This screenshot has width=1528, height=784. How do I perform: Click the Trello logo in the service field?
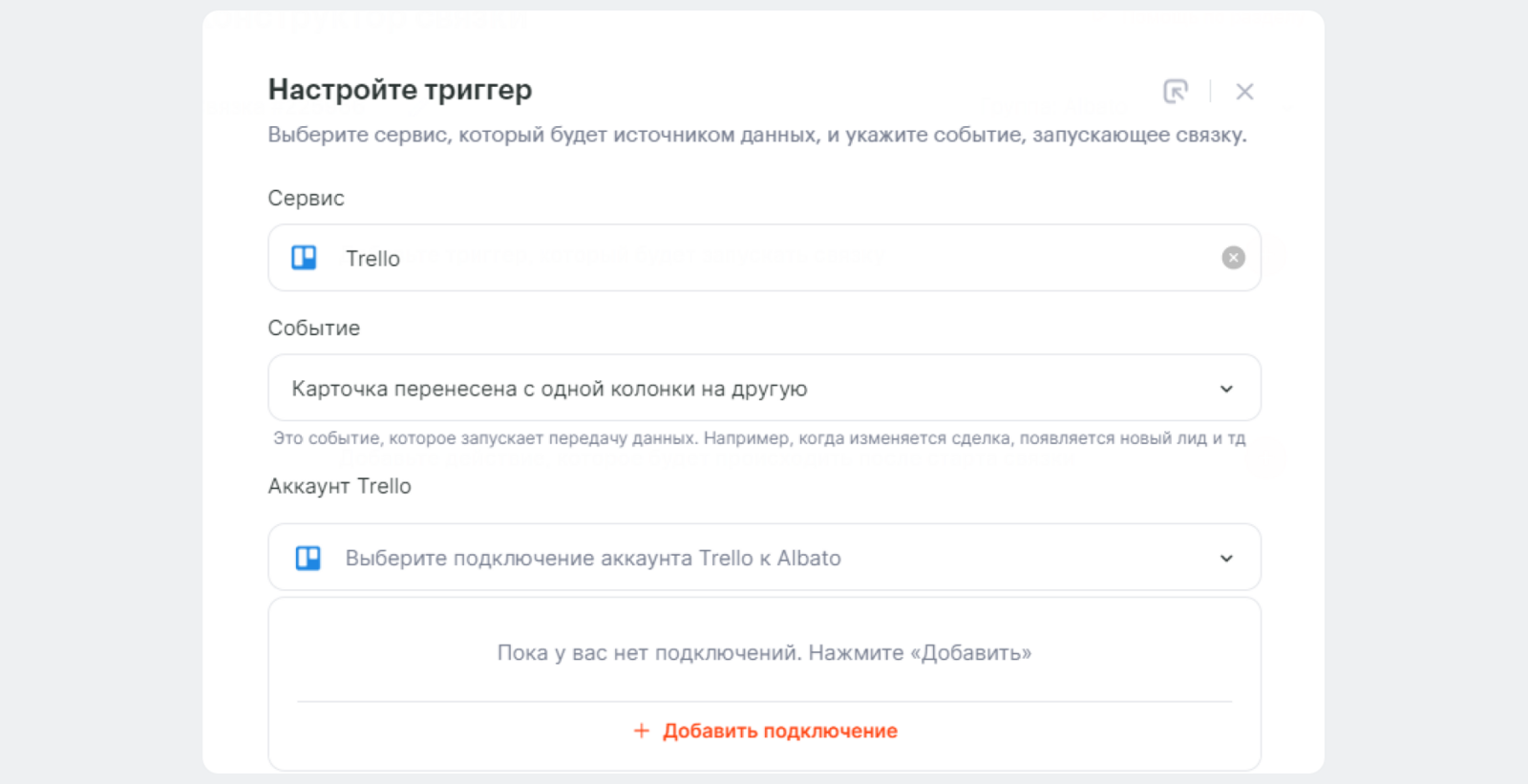304,258
